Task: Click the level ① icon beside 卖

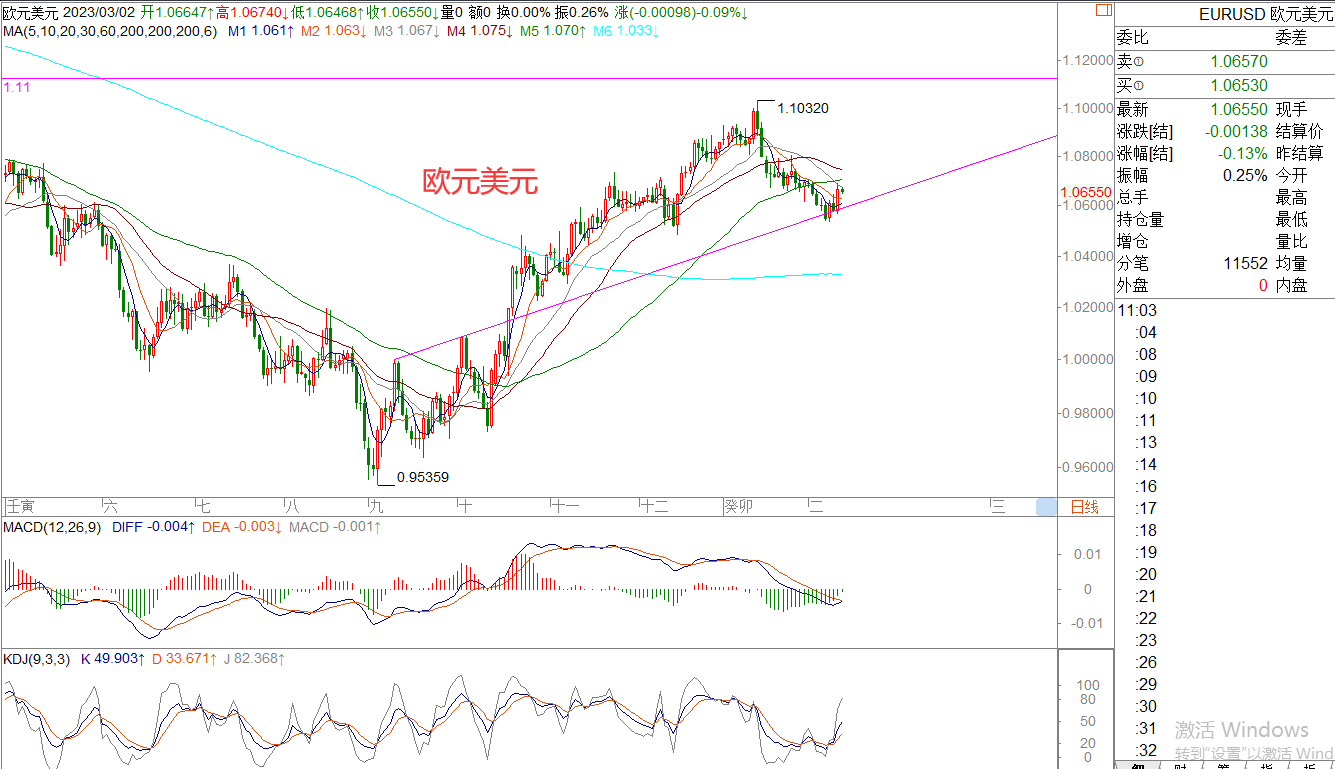Action: pyautogui.click(x=1138, y=62)
